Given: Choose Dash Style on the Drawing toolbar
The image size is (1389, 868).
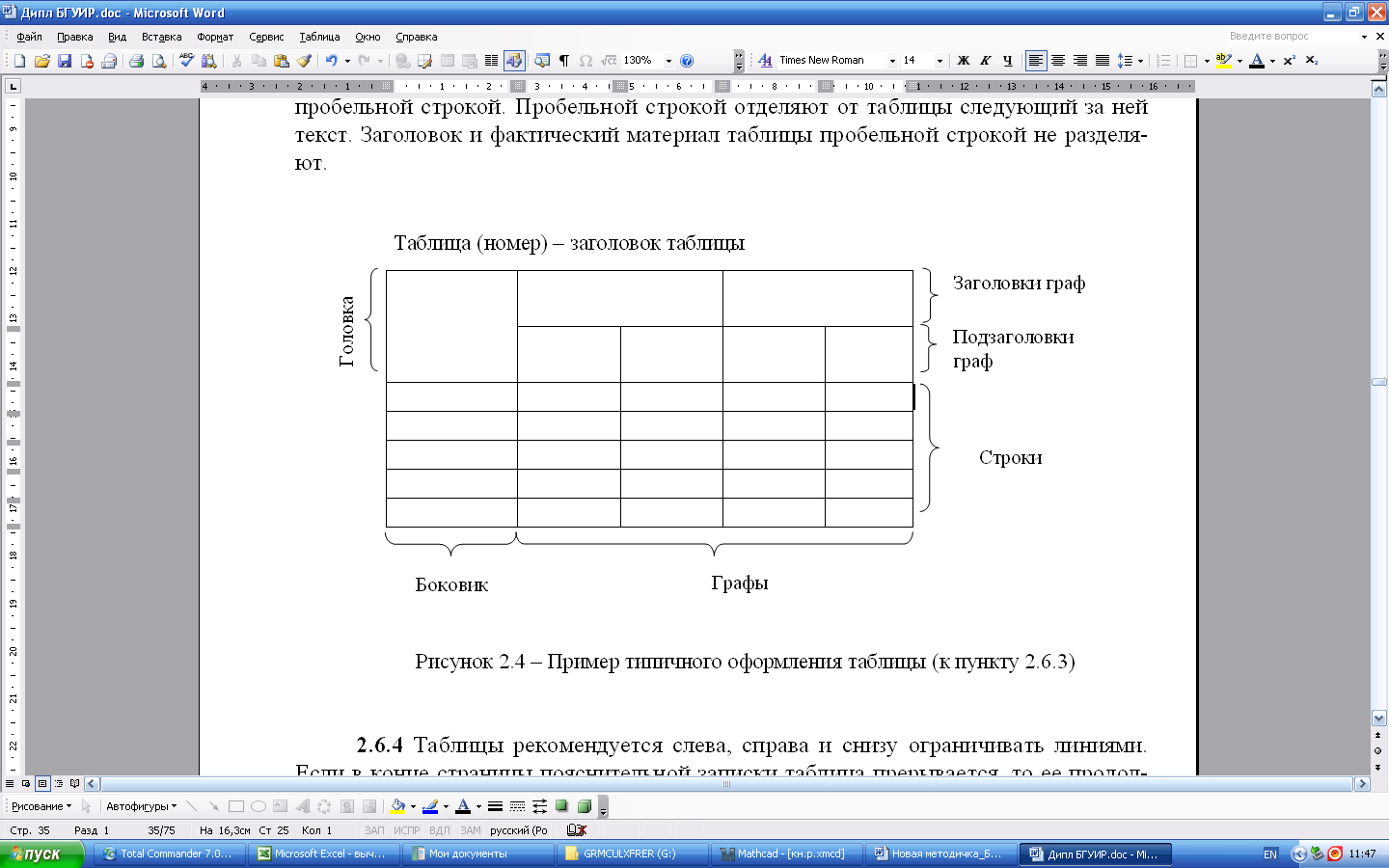Looking at the screenshot, I should [x=517, y=806].
